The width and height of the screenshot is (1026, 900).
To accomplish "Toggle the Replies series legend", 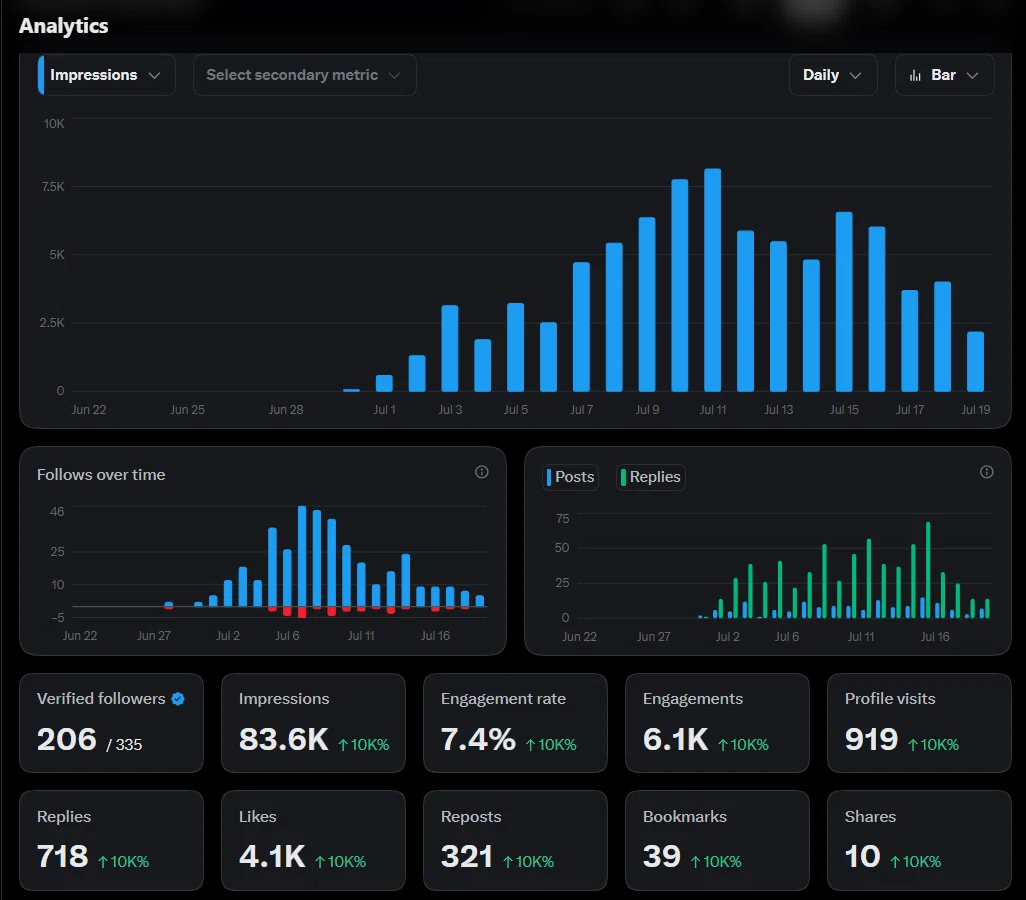I will click(x=650, y=477).
